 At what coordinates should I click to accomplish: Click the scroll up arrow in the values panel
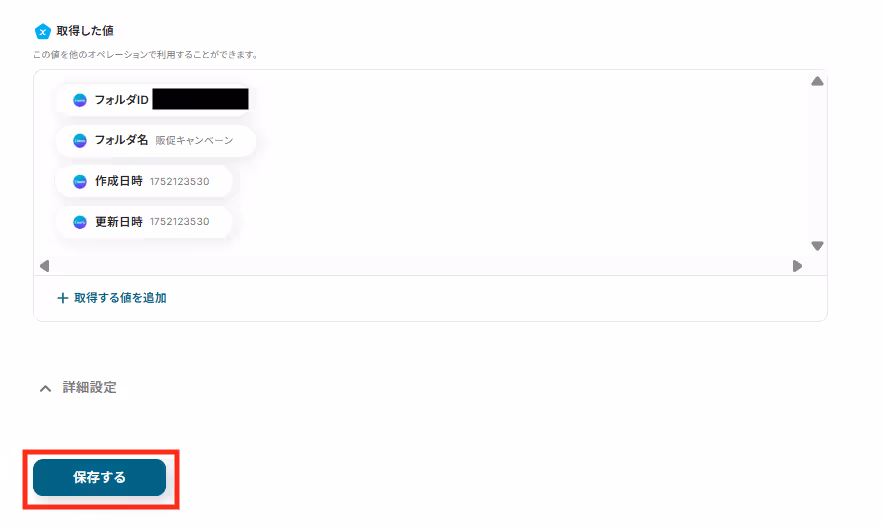tap(817, 82)
